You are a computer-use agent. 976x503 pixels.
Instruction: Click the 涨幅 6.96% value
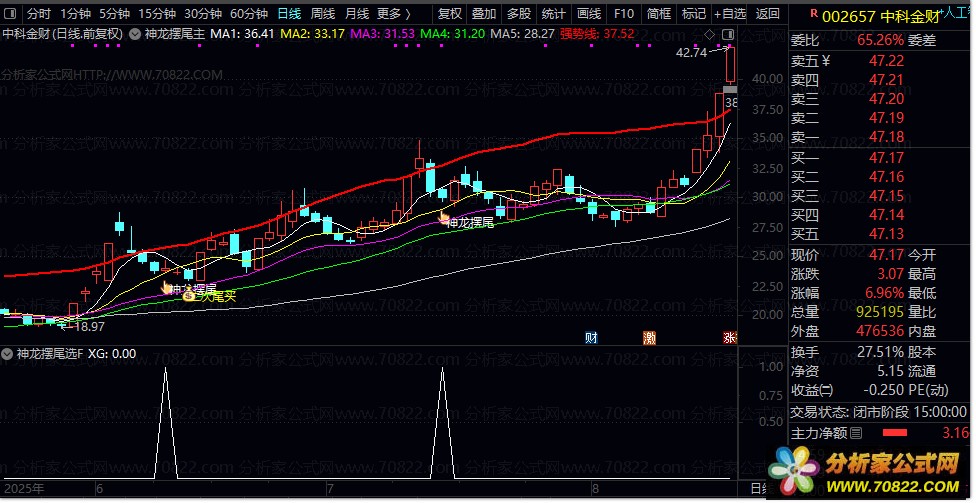pyautogui.click(x=883, y=293)
